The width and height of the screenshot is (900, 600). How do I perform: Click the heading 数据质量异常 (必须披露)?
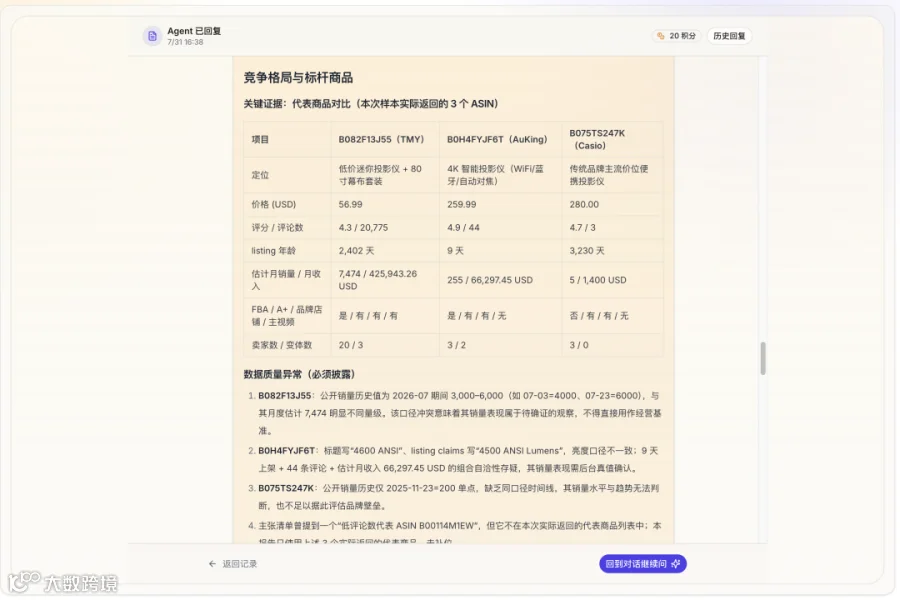pos(300,374)
